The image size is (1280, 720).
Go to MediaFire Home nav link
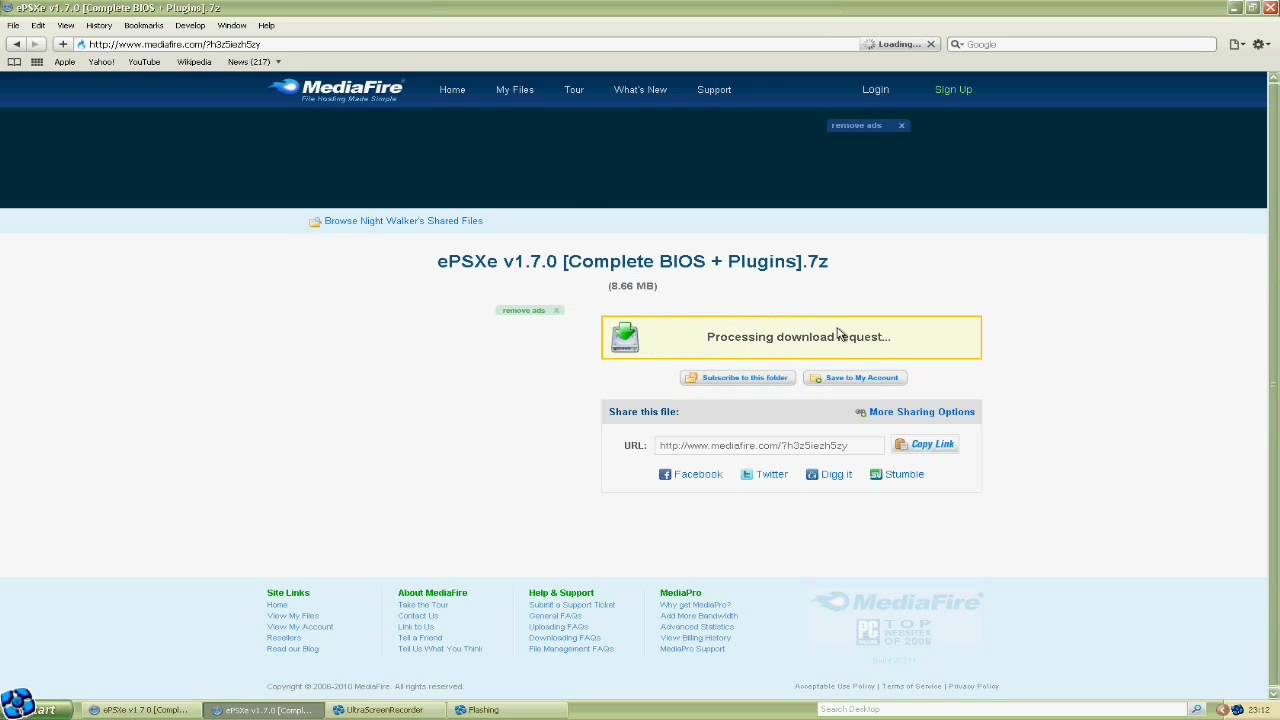(452, 90)
